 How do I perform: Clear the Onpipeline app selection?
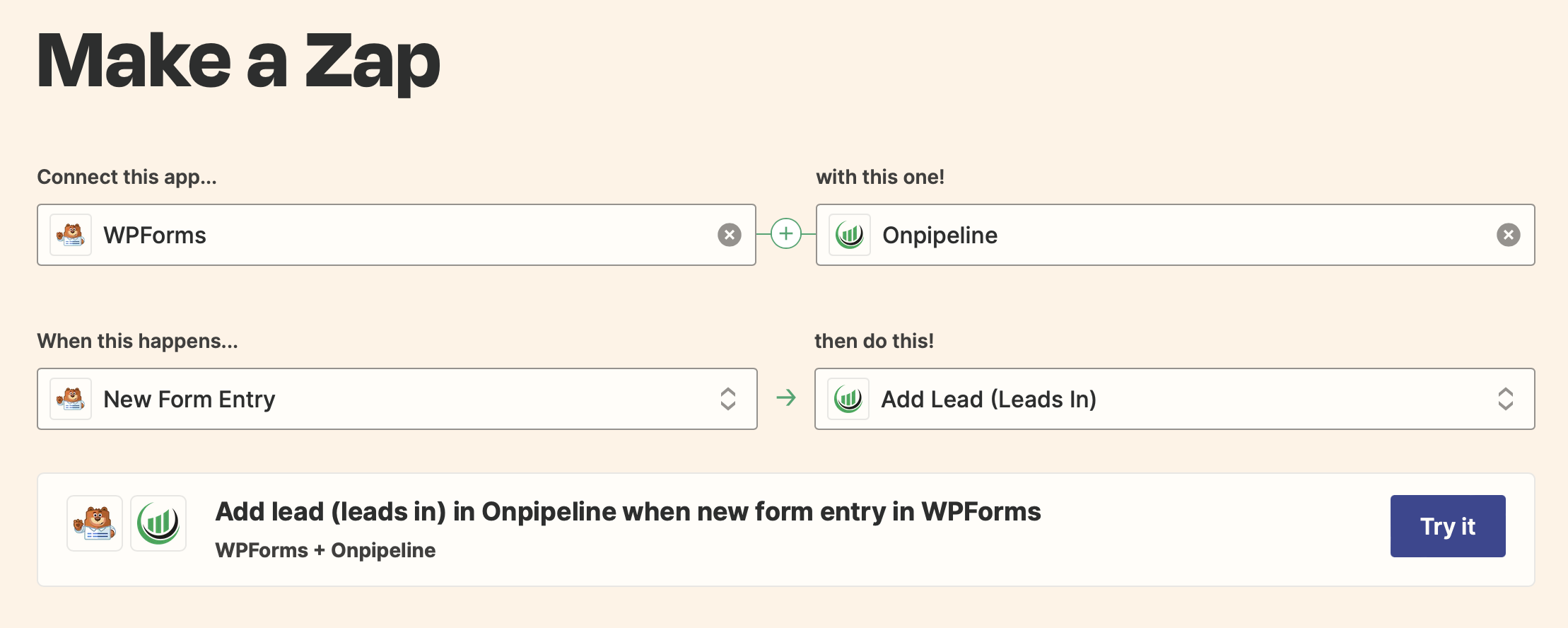[x=1509, y=235]
